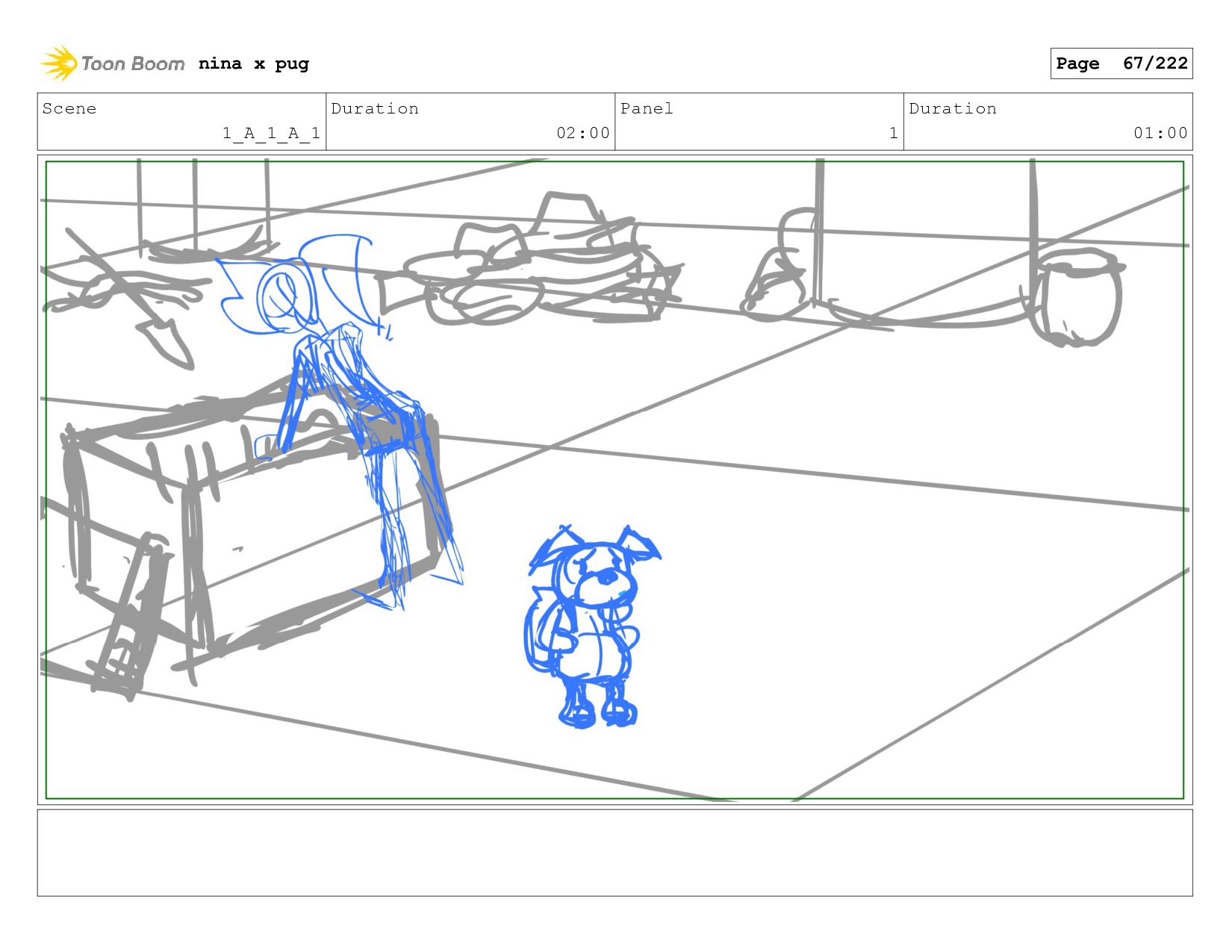
Task: Click the empty caption box below the panel
Action: coord(615,853)
